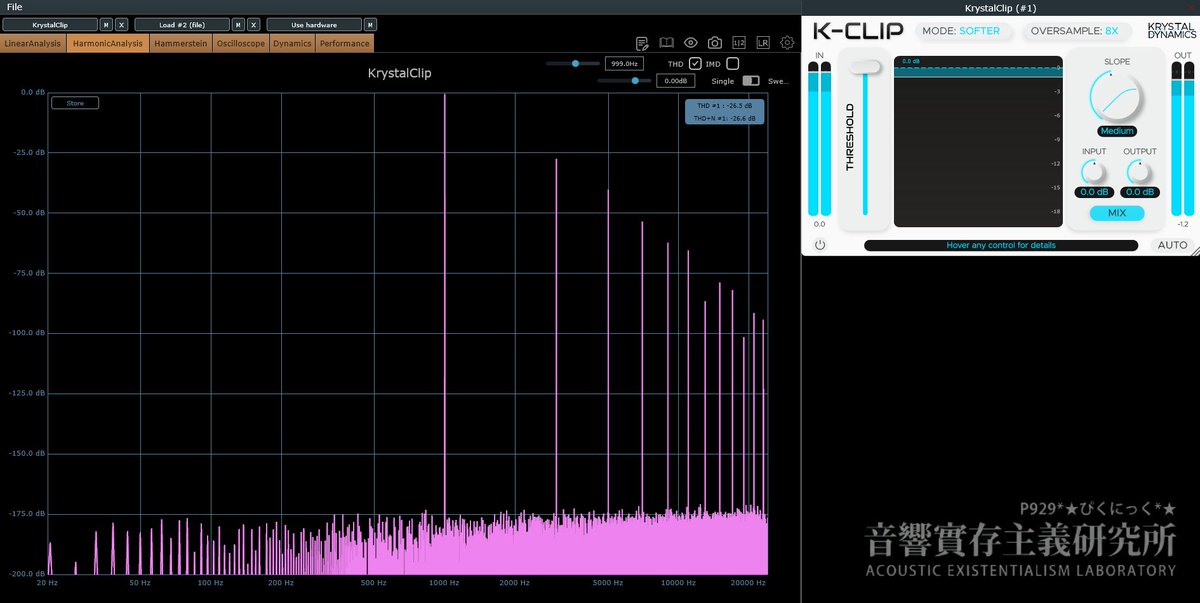Click the OUT meter -1.2 reading
This screenshot has height=603, width=1200.
1183,224
